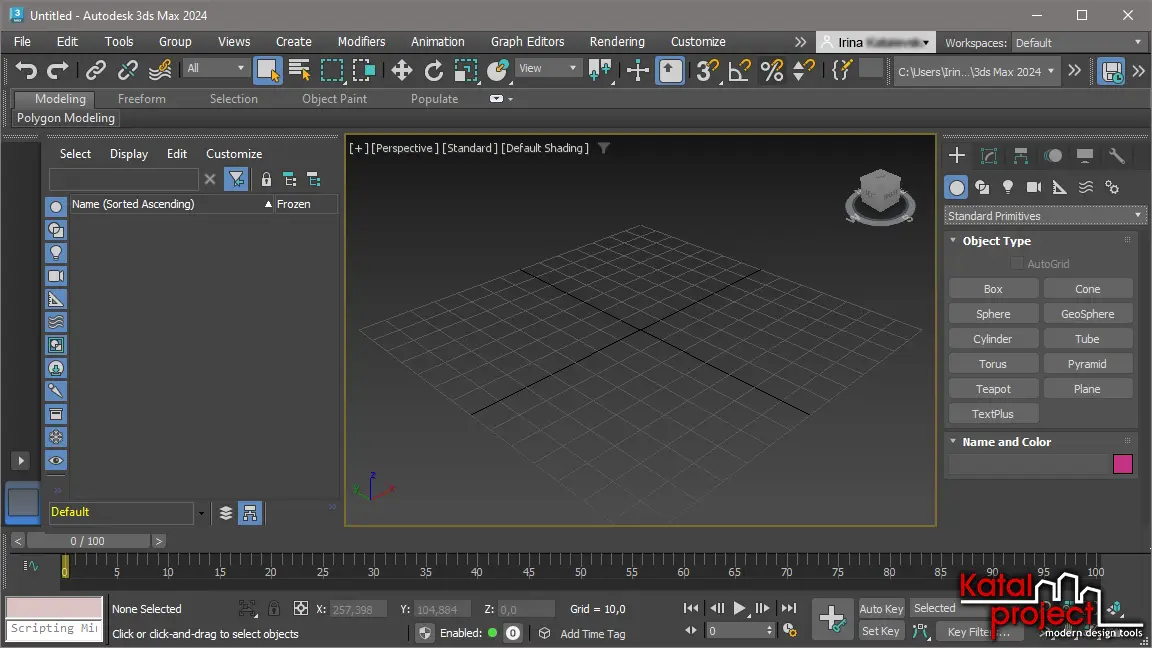Open the Motion panel tab icon
The image size is (1152, 648).
click(1053, 155)
